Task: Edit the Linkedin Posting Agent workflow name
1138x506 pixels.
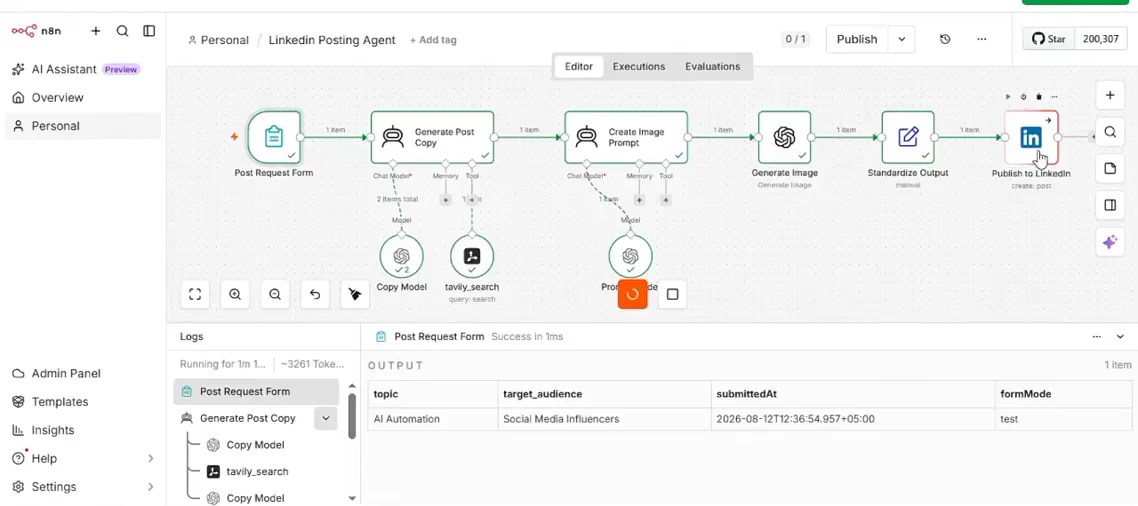Action: 332,40
